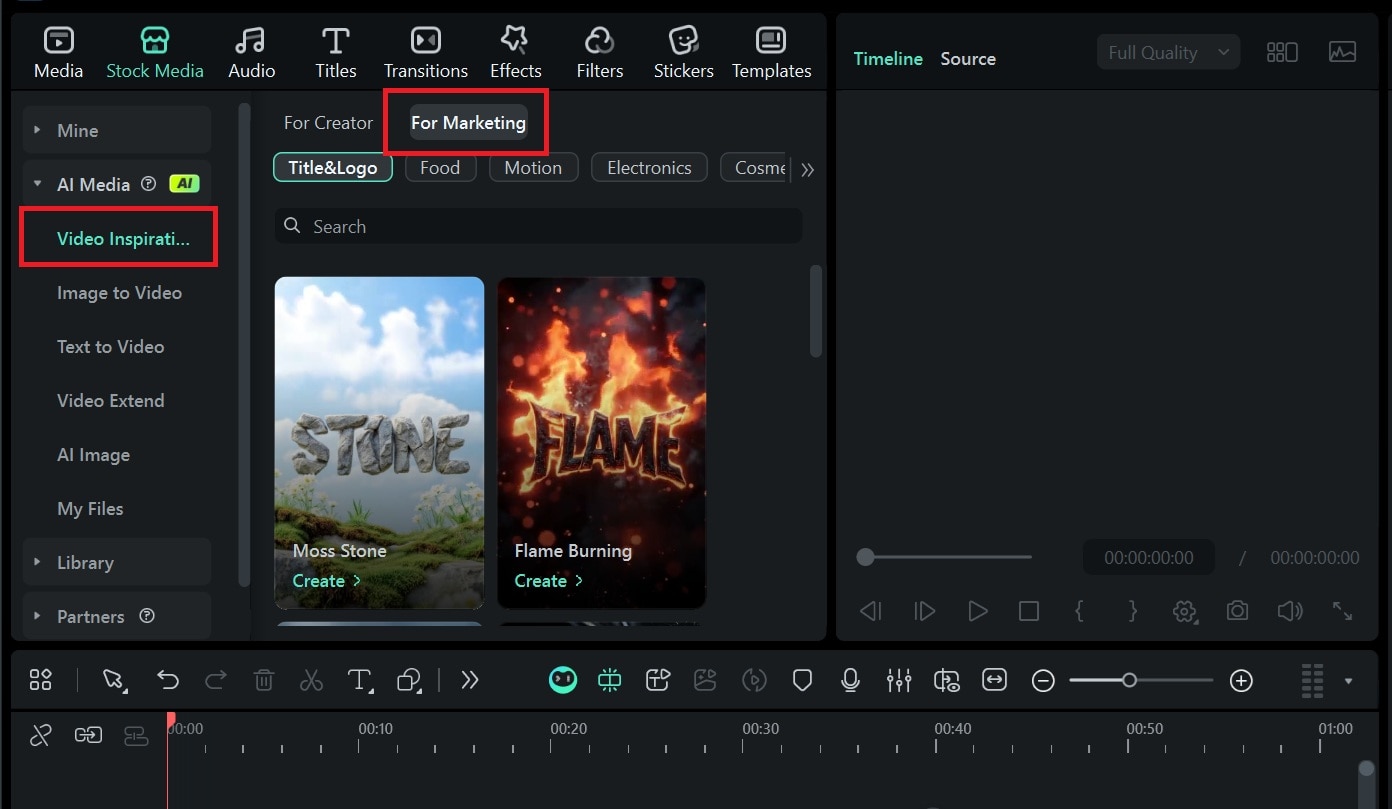Click the split scissors icon
1392x809 pixels.
click(x=311, y=680)
